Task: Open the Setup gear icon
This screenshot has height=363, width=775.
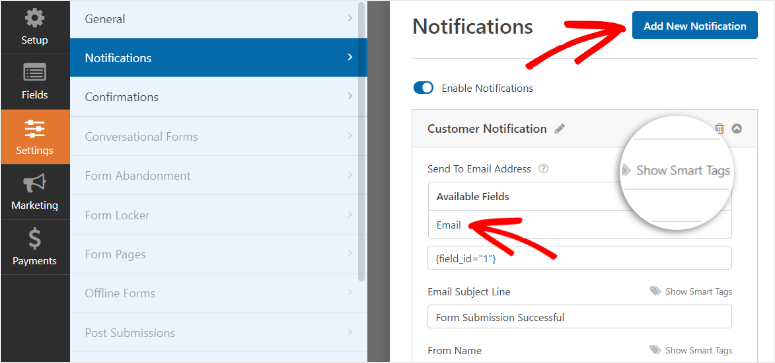Action: [35, 19]
